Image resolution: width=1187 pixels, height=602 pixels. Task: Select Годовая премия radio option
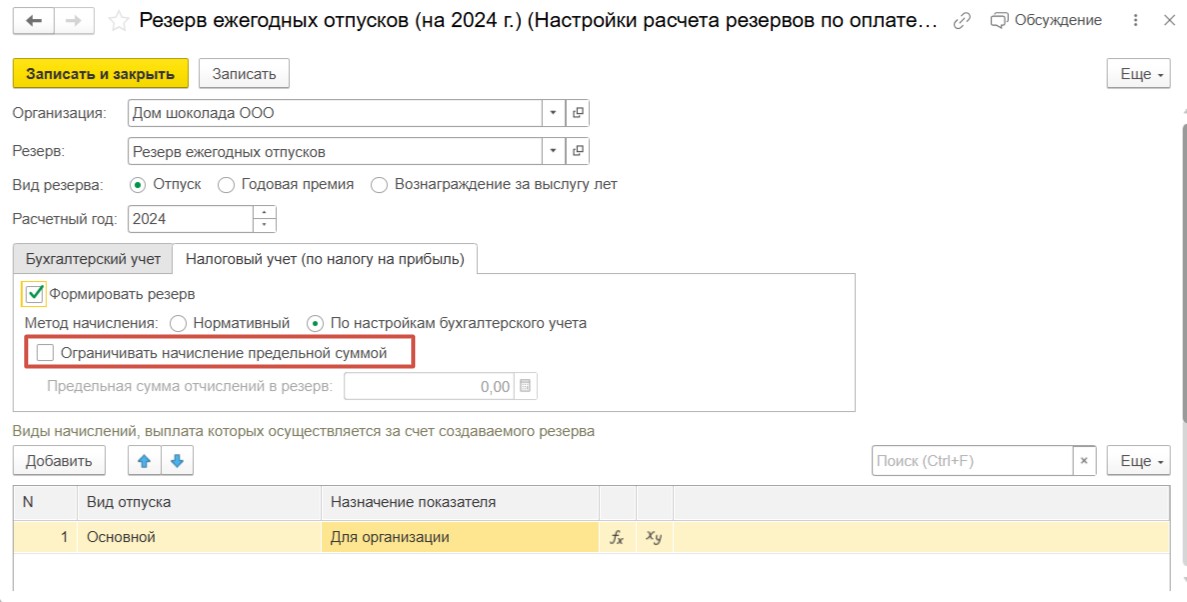226,185
